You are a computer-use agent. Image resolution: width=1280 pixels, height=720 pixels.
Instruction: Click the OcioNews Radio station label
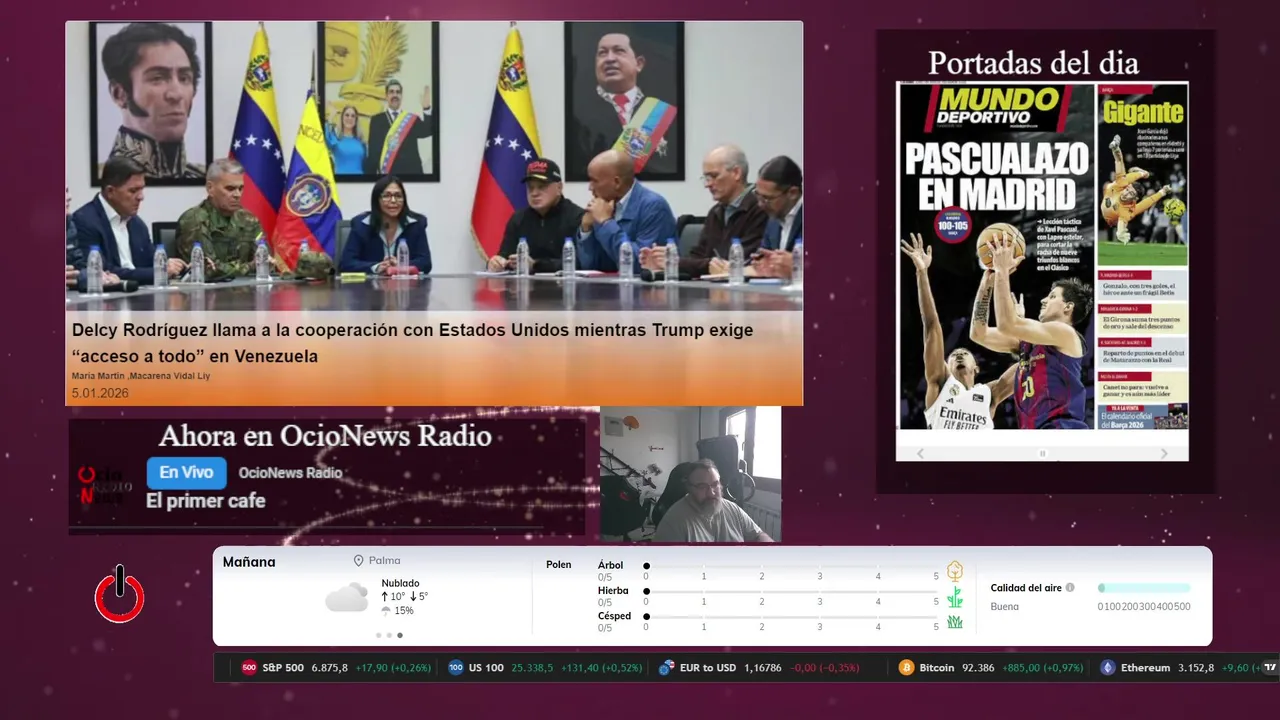pos(290,473)
